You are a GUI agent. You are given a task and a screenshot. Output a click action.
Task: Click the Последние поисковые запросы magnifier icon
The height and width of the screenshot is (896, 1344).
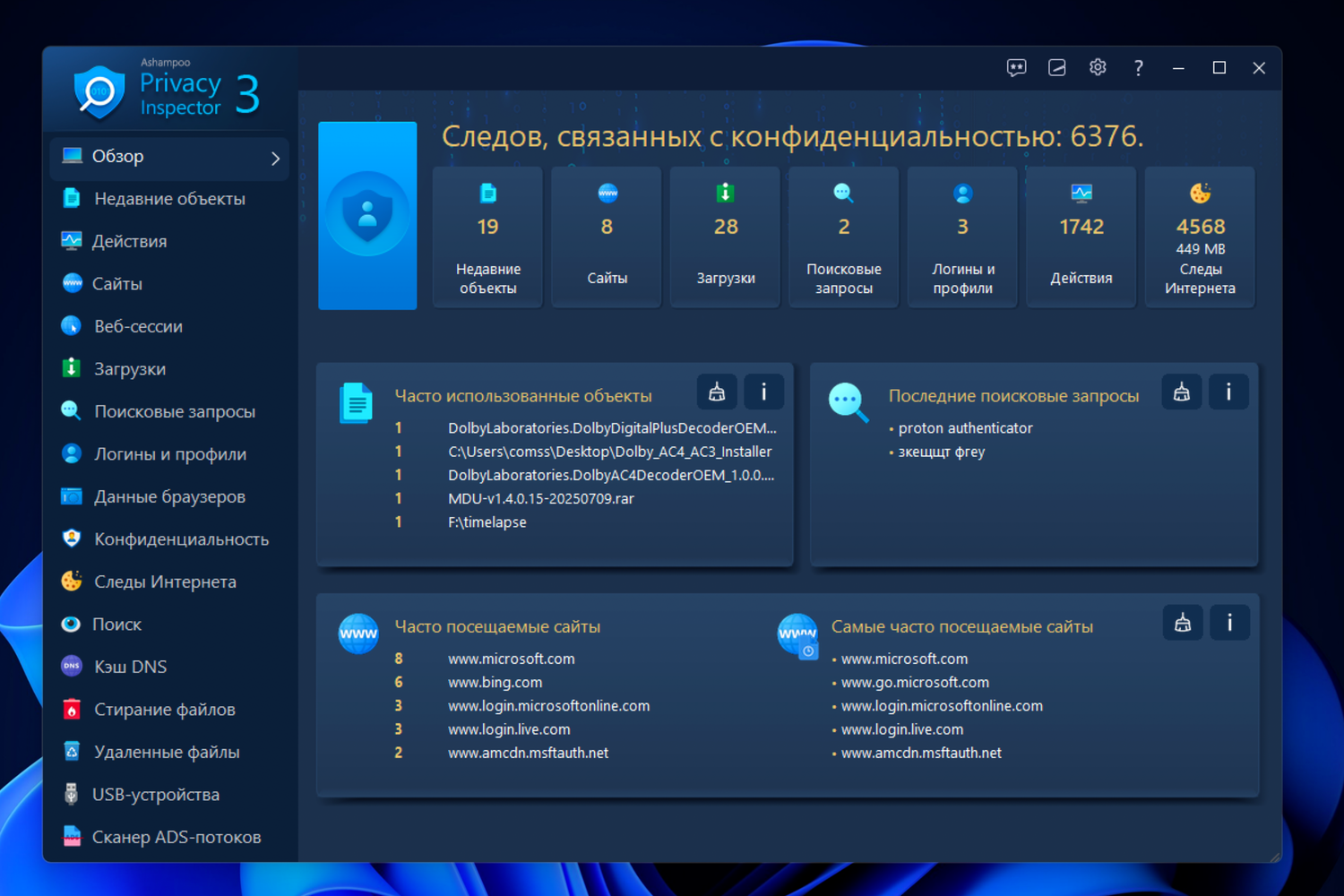[x=849, y=403]
